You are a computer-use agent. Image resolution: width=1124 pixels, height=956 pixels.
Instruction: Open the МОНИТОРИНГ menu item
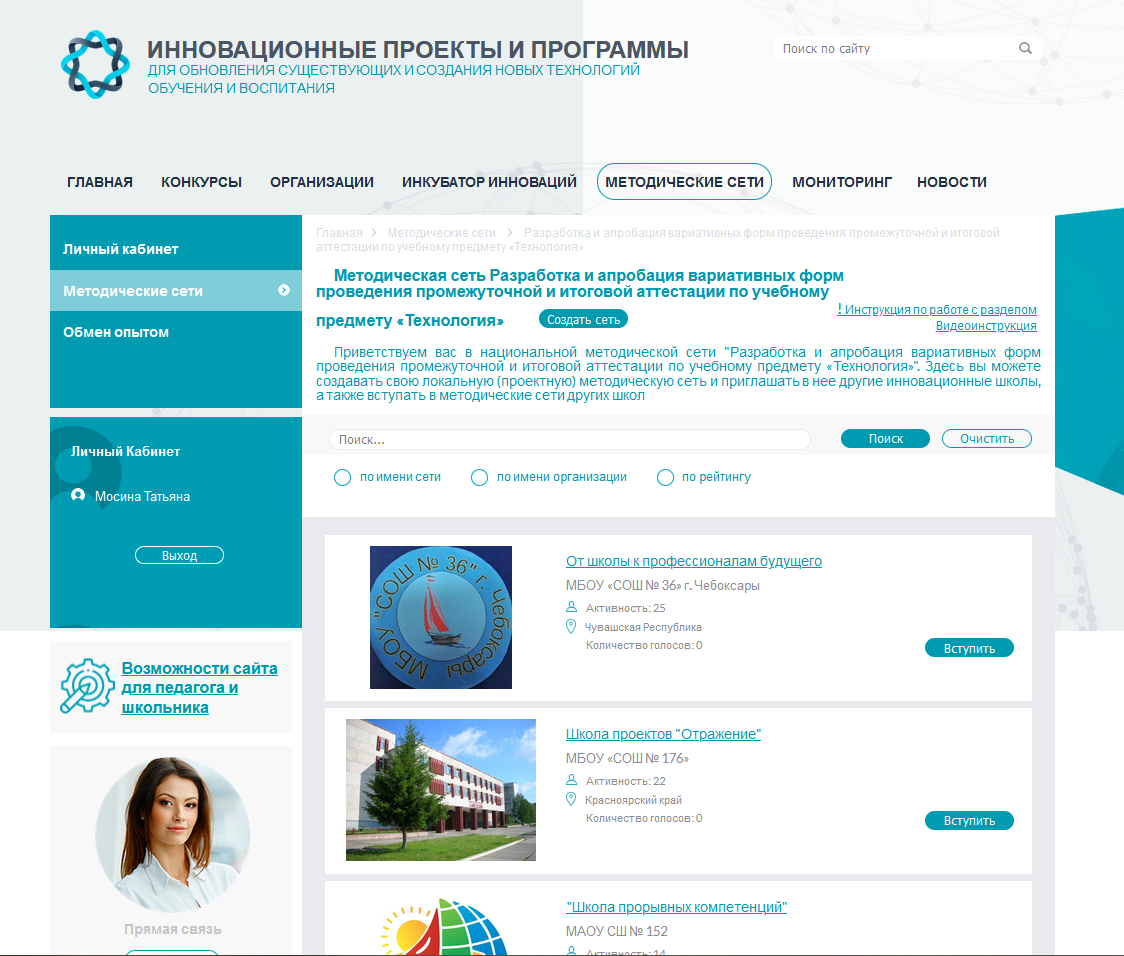[x=842, y=182]
